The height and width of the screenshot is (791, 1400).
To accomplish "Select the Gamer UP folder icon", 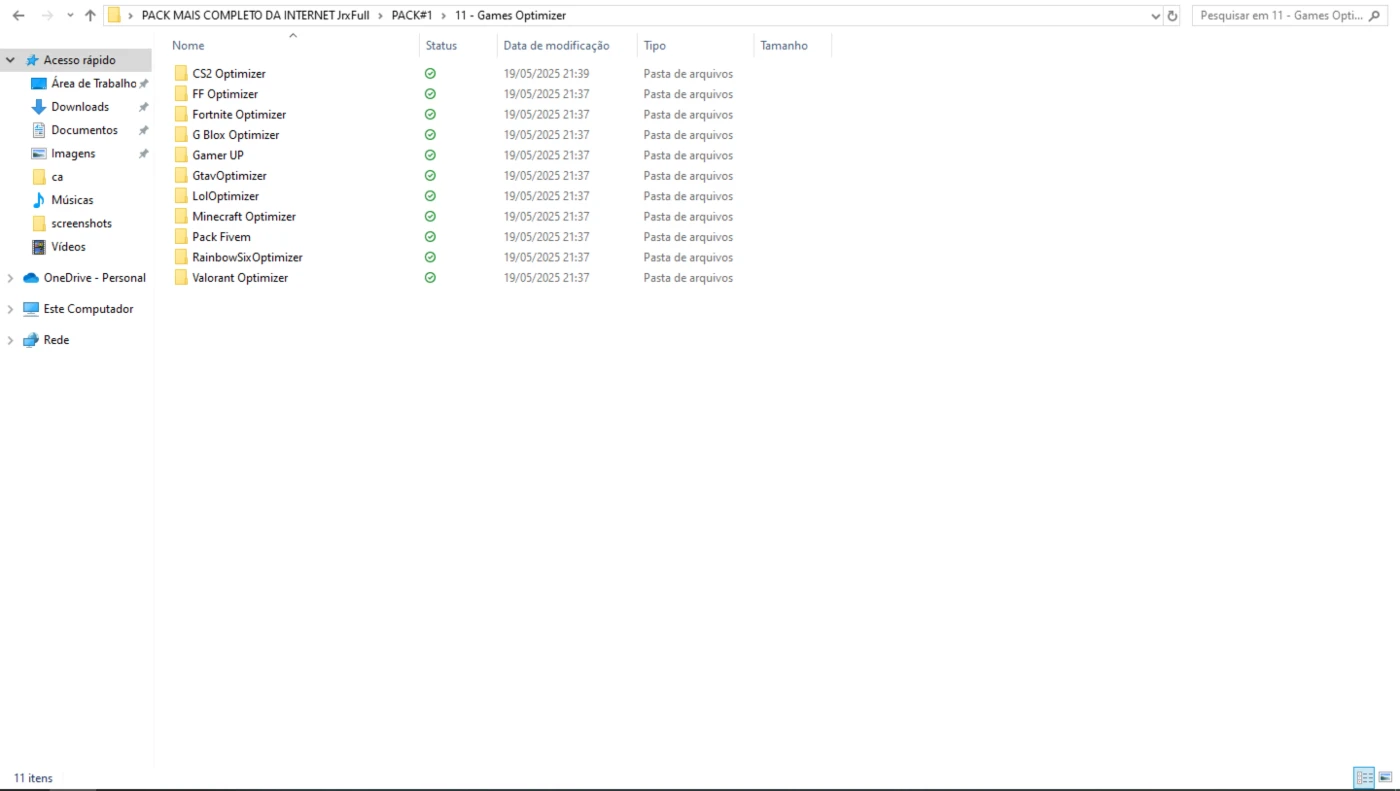I will coord(181,155).
